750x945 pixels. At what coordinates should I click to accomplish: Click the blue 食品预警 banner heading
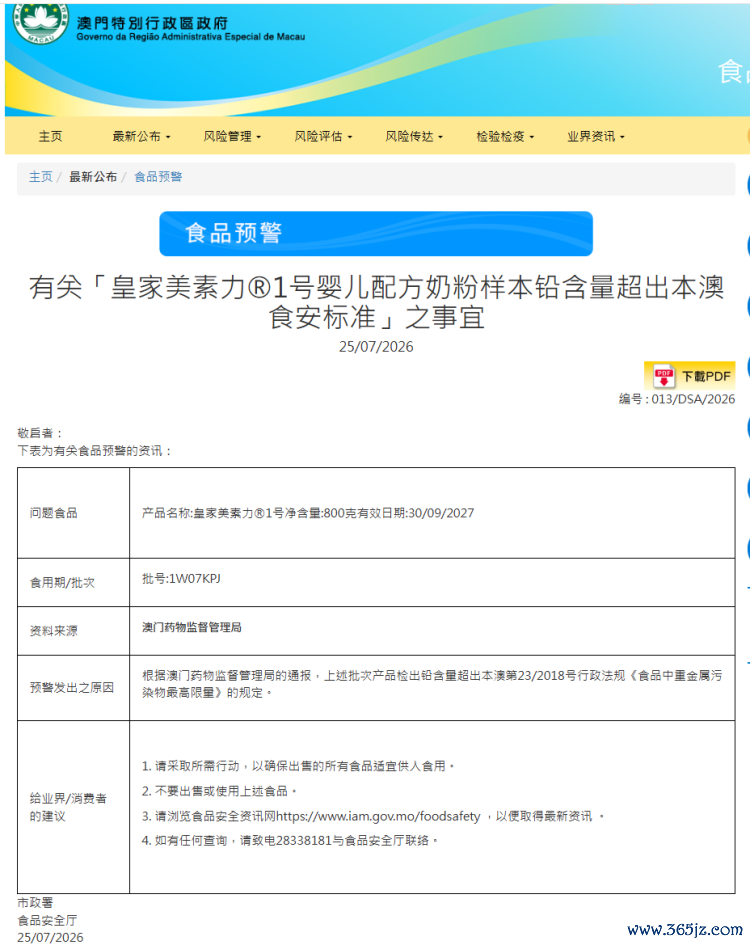click(x=376, y=233)
